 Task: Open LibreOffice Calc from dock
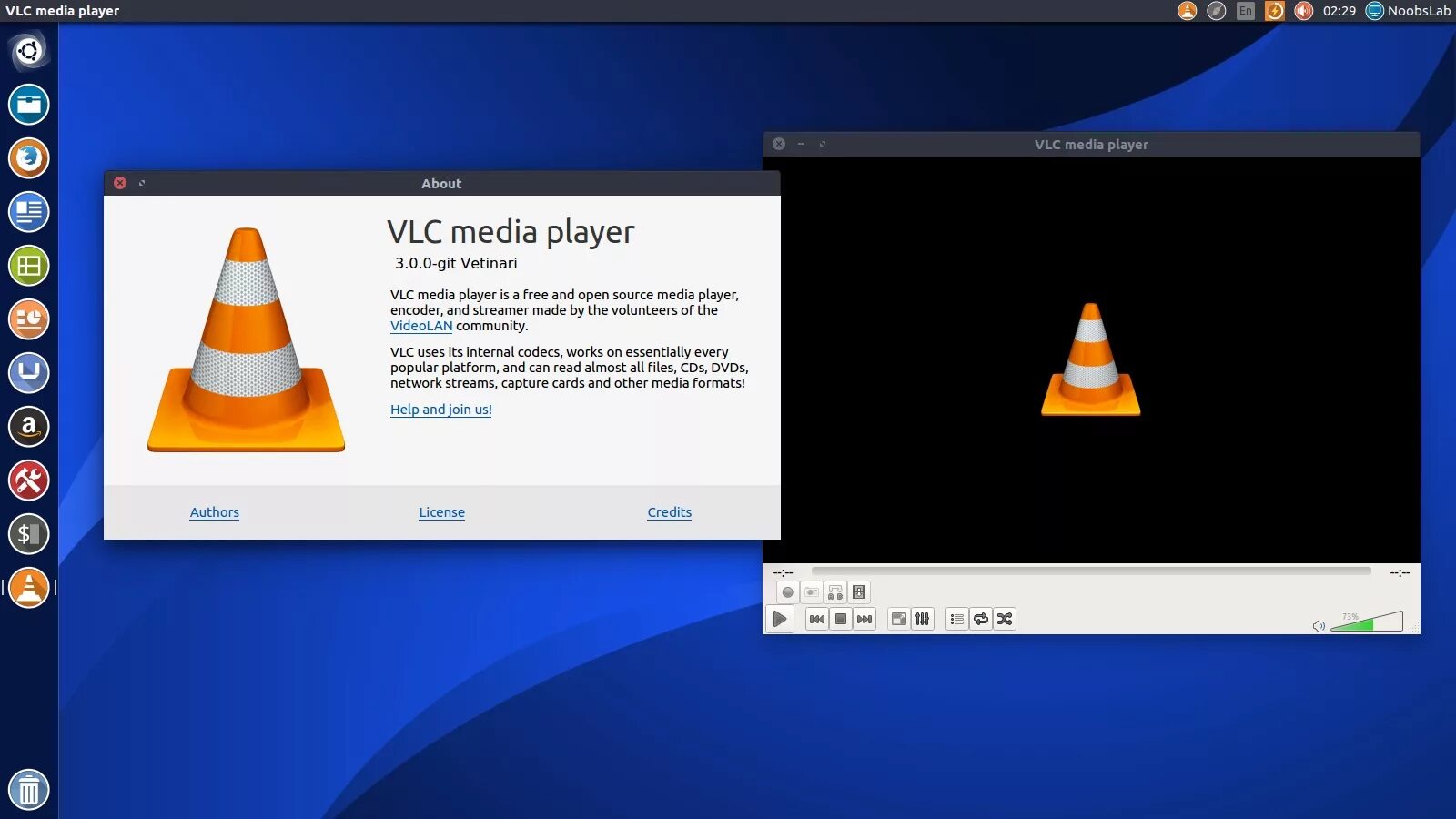(29, 266)
